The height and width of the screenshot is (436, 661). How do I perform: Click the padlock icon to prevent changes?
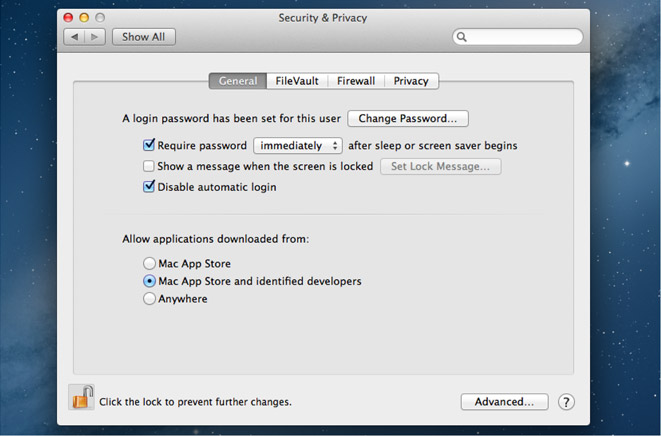(x=81, y=398)
